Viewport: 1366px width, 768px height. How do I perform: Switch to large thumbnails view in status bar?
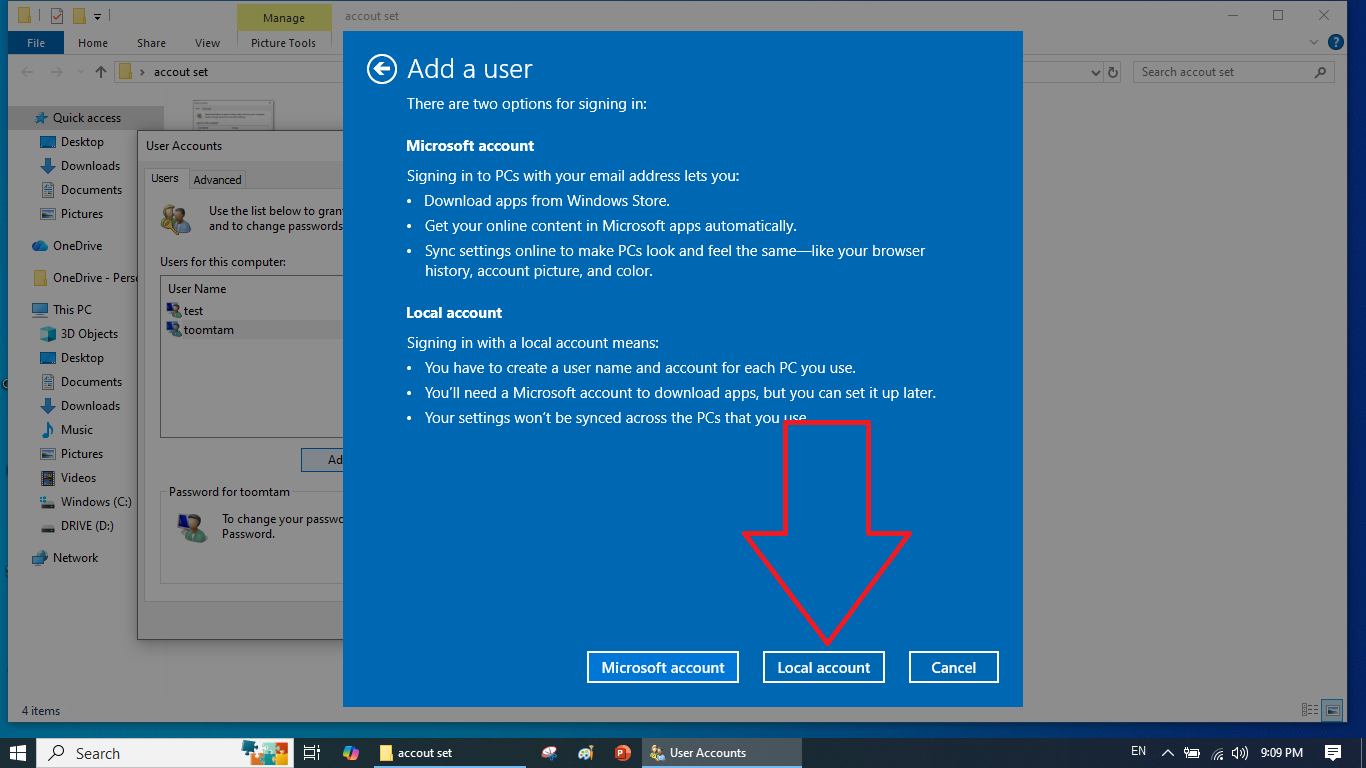point(1332,710)
